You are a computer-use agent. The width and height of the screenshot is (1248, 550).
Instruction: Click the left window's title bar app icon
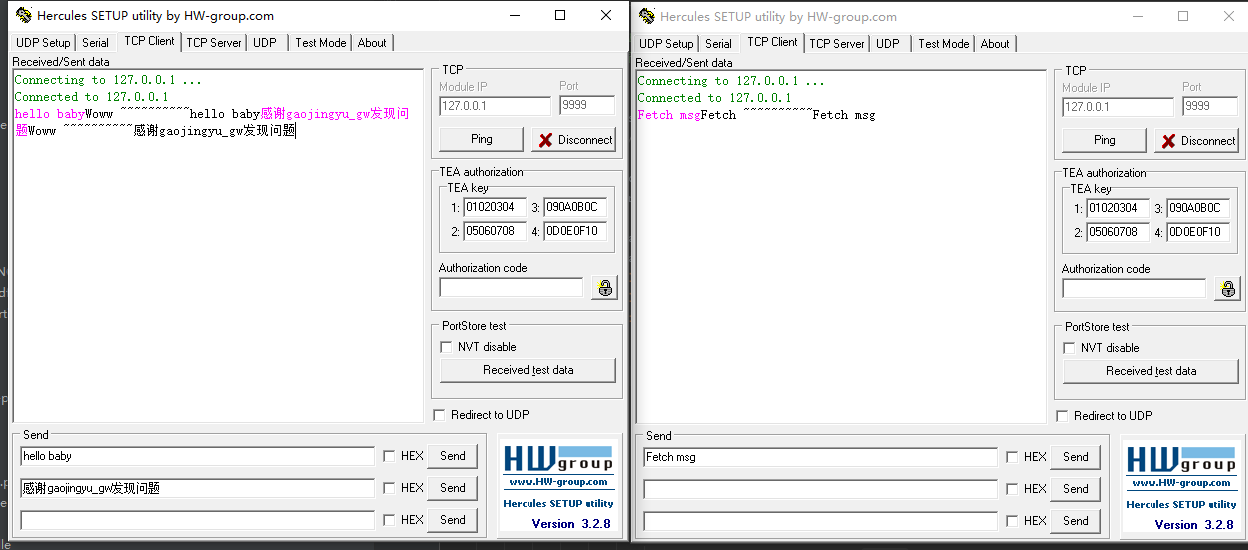click(22, 16)
